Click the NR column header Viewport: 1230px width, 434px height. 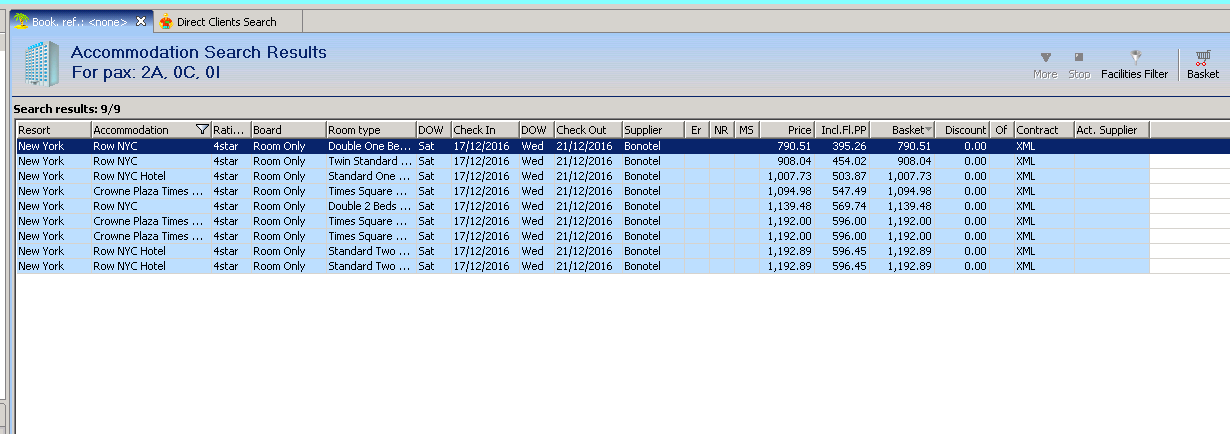[722, 130]
